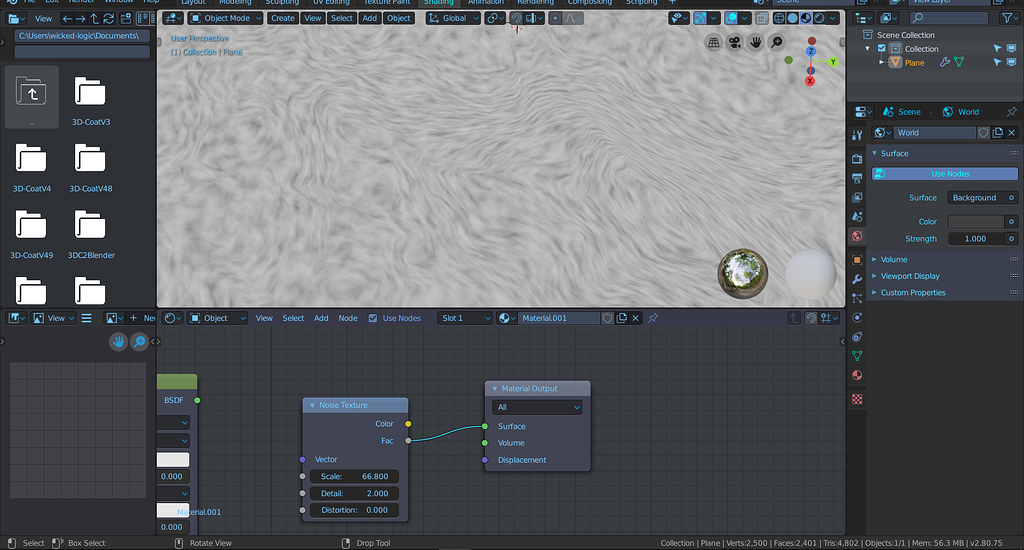Screen dimensions: 1024x550
Task: Expand the Volume panel
Action: pyautogui.click(x=874, y=259)
